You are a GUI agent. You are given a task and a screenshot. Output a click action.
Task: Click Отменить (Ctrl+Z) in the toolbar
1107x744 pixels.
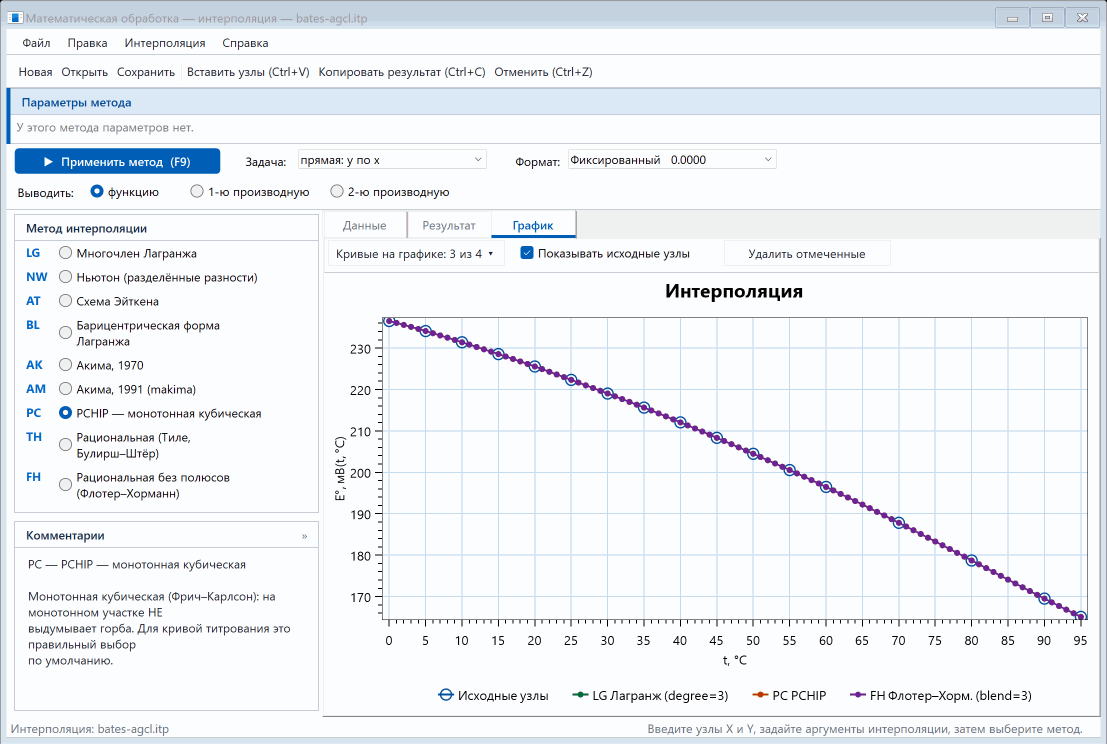(544, 72)
